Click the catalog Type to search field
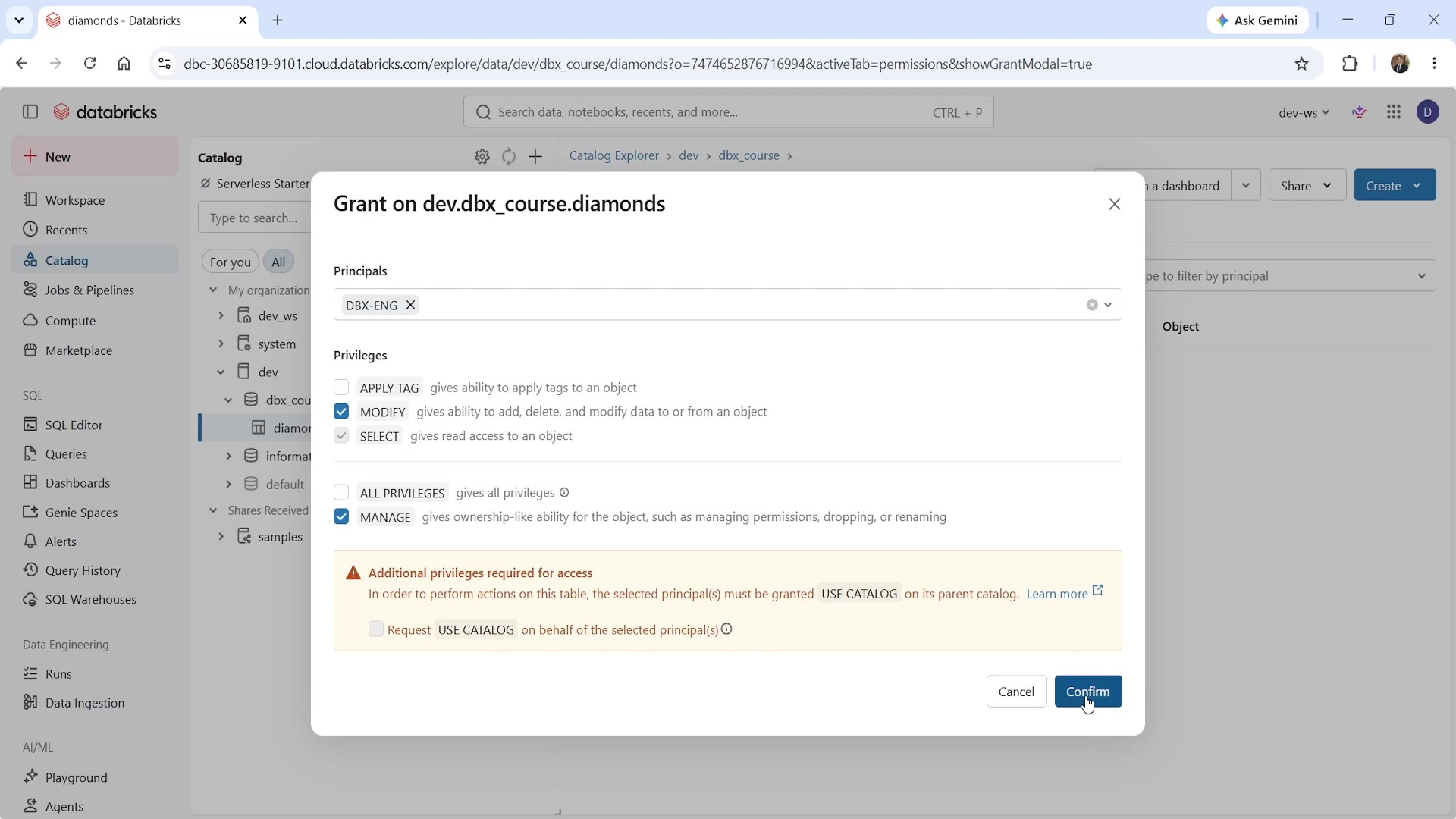 (254, 218)
